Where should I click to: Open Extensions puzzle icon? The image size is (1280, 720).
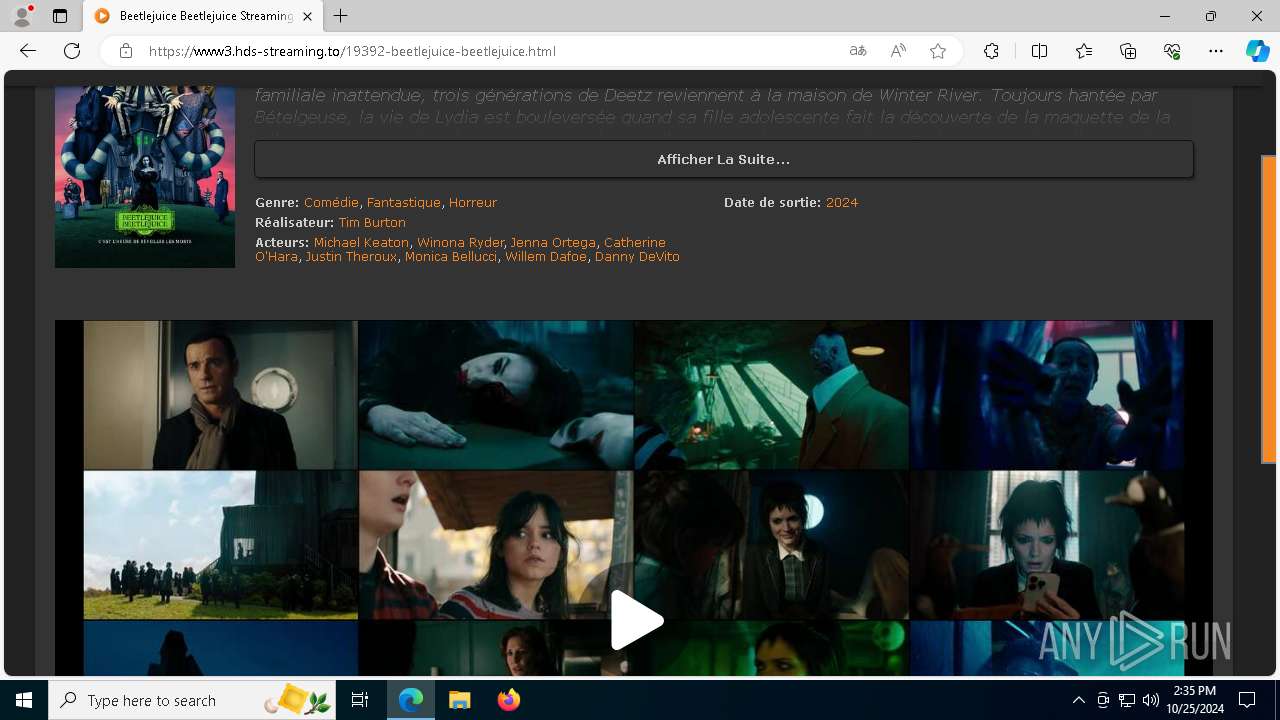(991, 51)
